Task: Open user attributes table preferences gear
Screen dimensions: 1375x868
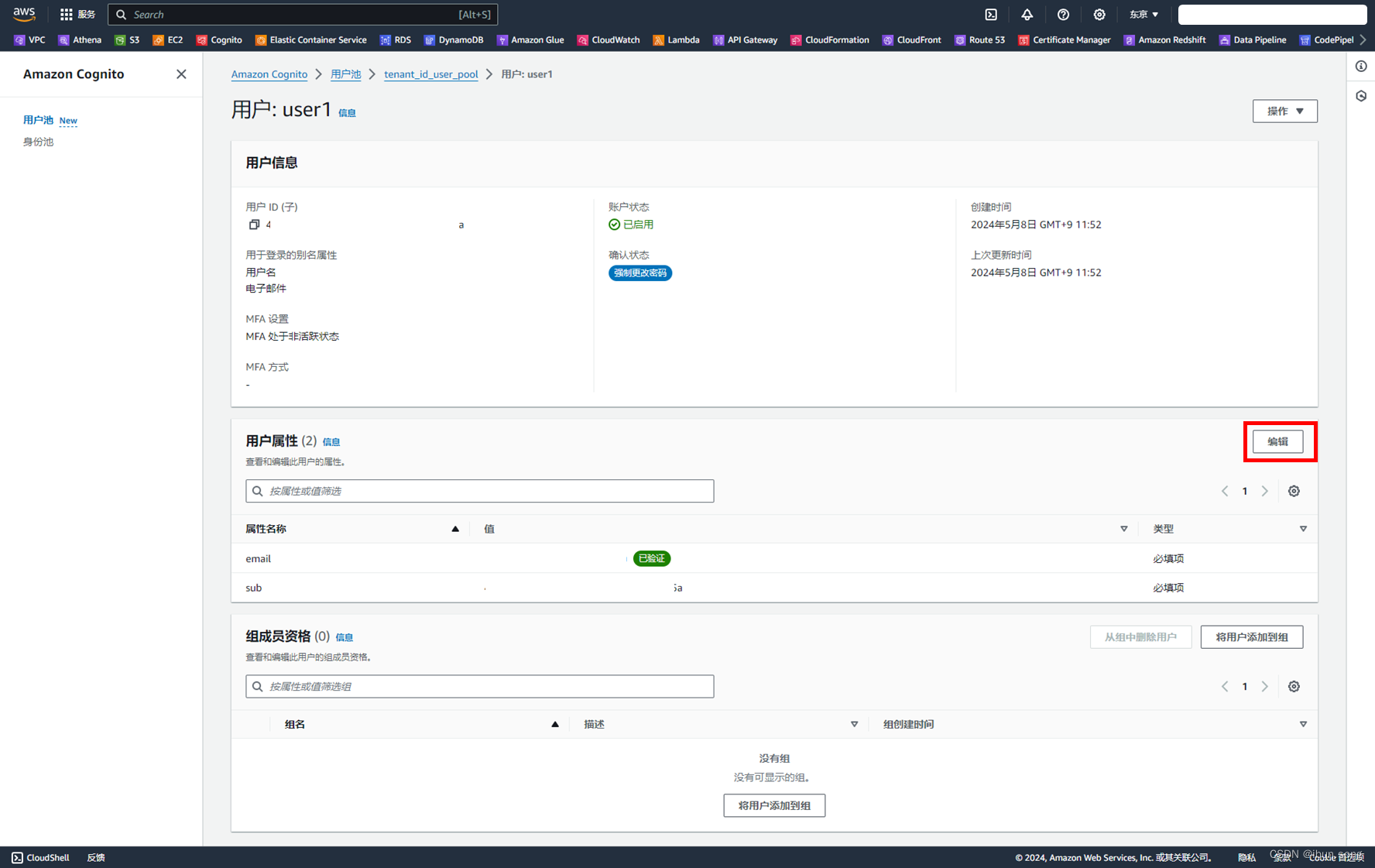Action: 1294,491
